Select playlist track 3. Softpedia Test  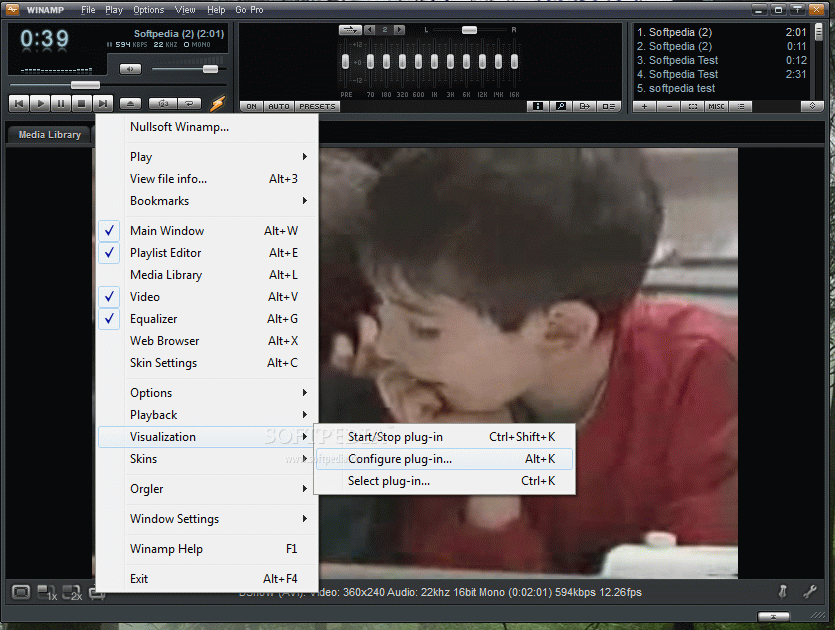(722, 60)
